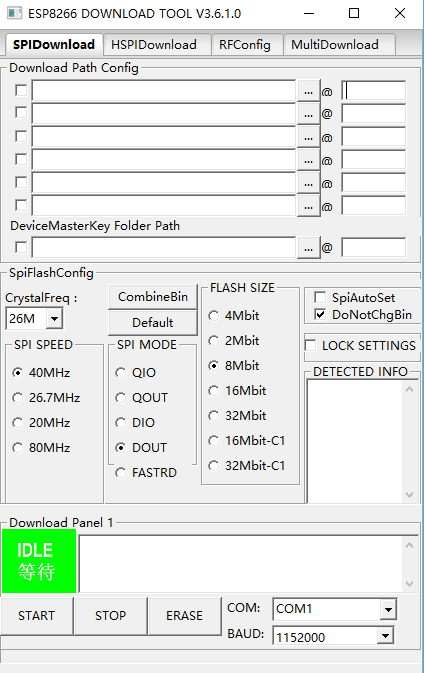Screen dimensions: 424x673
Task: Click the second row address field
Action: 373,114
